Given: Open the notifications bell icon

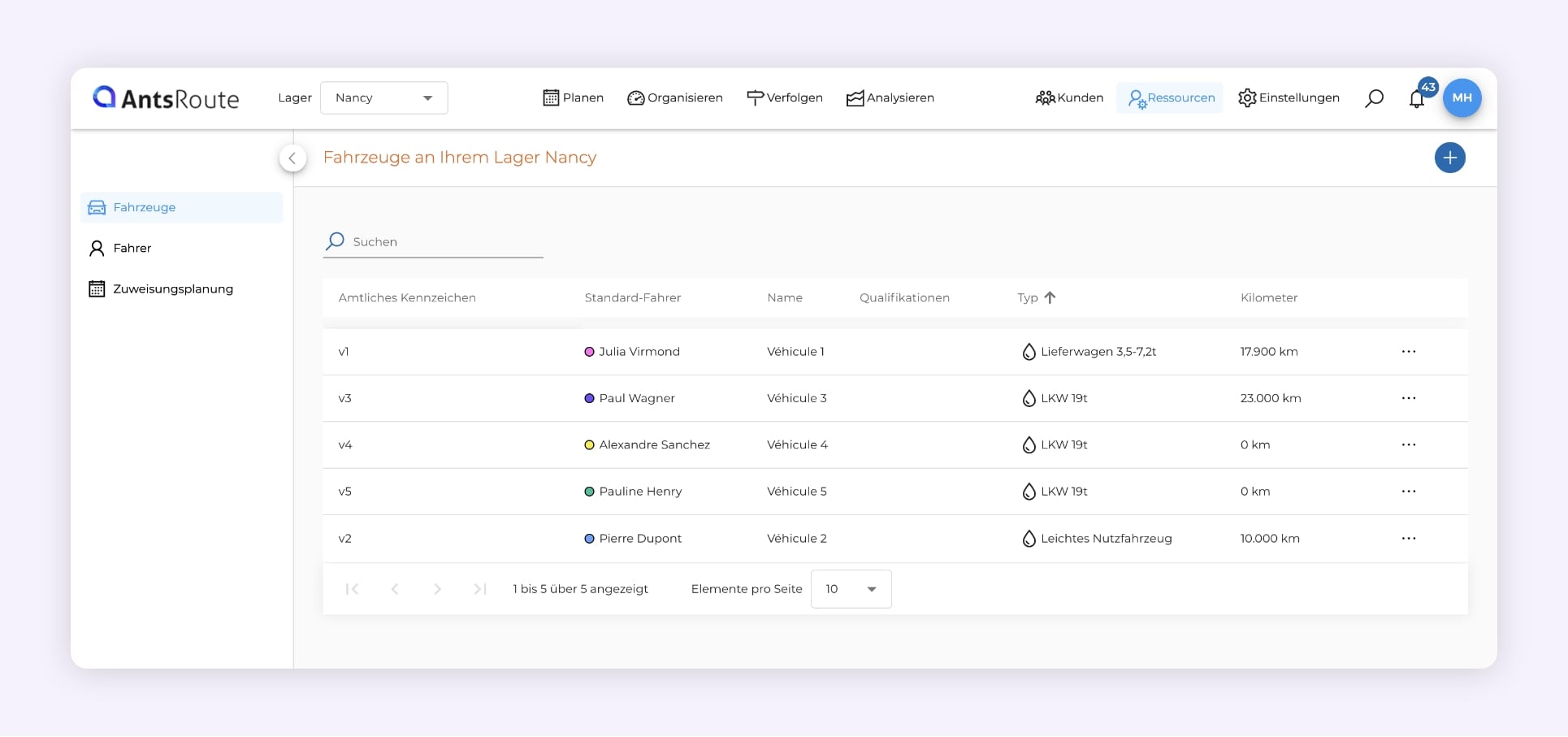Looking at the screenshot, I should point(1417,99).
